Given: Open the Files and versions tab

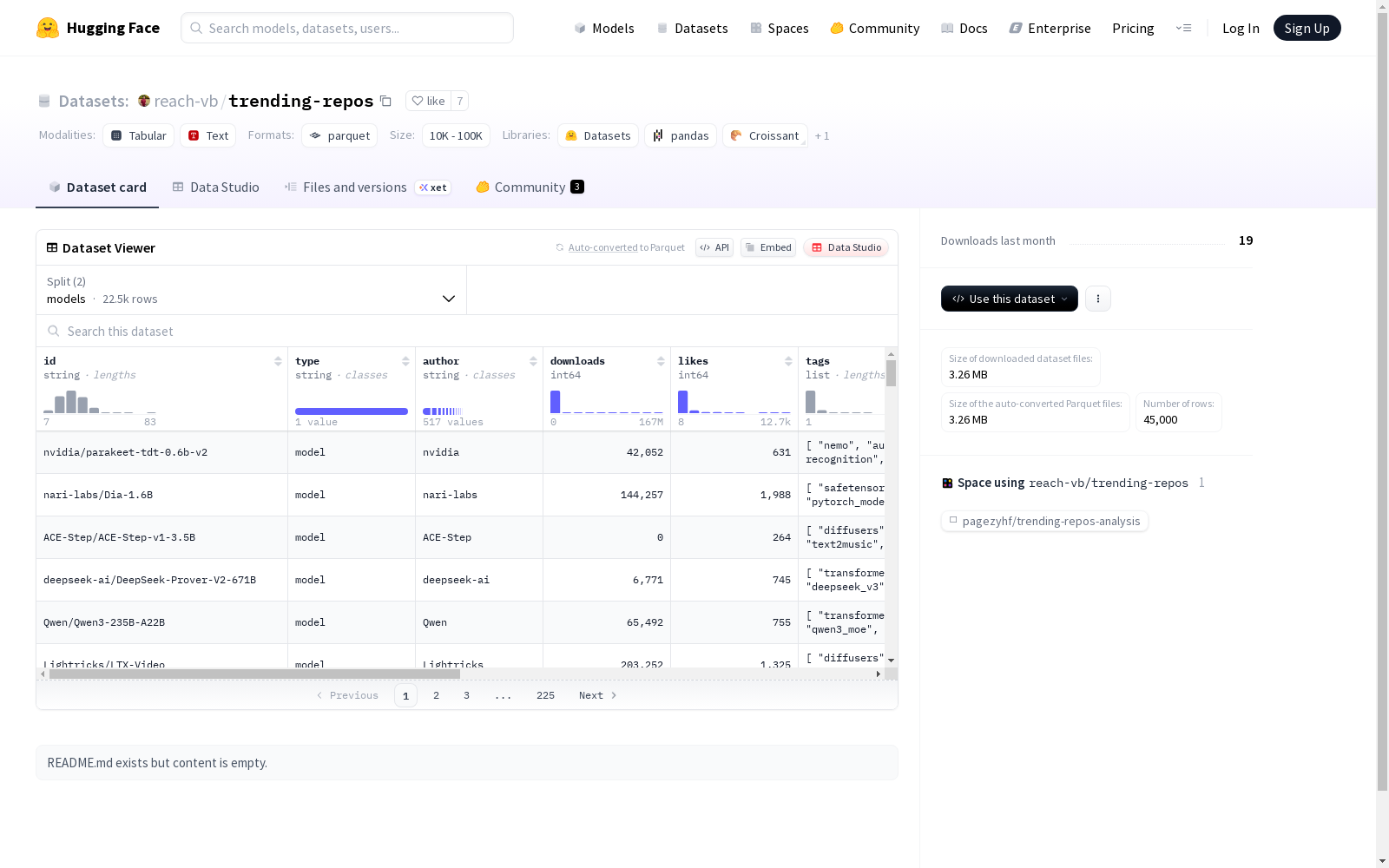Looking at the screenshot, I should click(368, 187).
